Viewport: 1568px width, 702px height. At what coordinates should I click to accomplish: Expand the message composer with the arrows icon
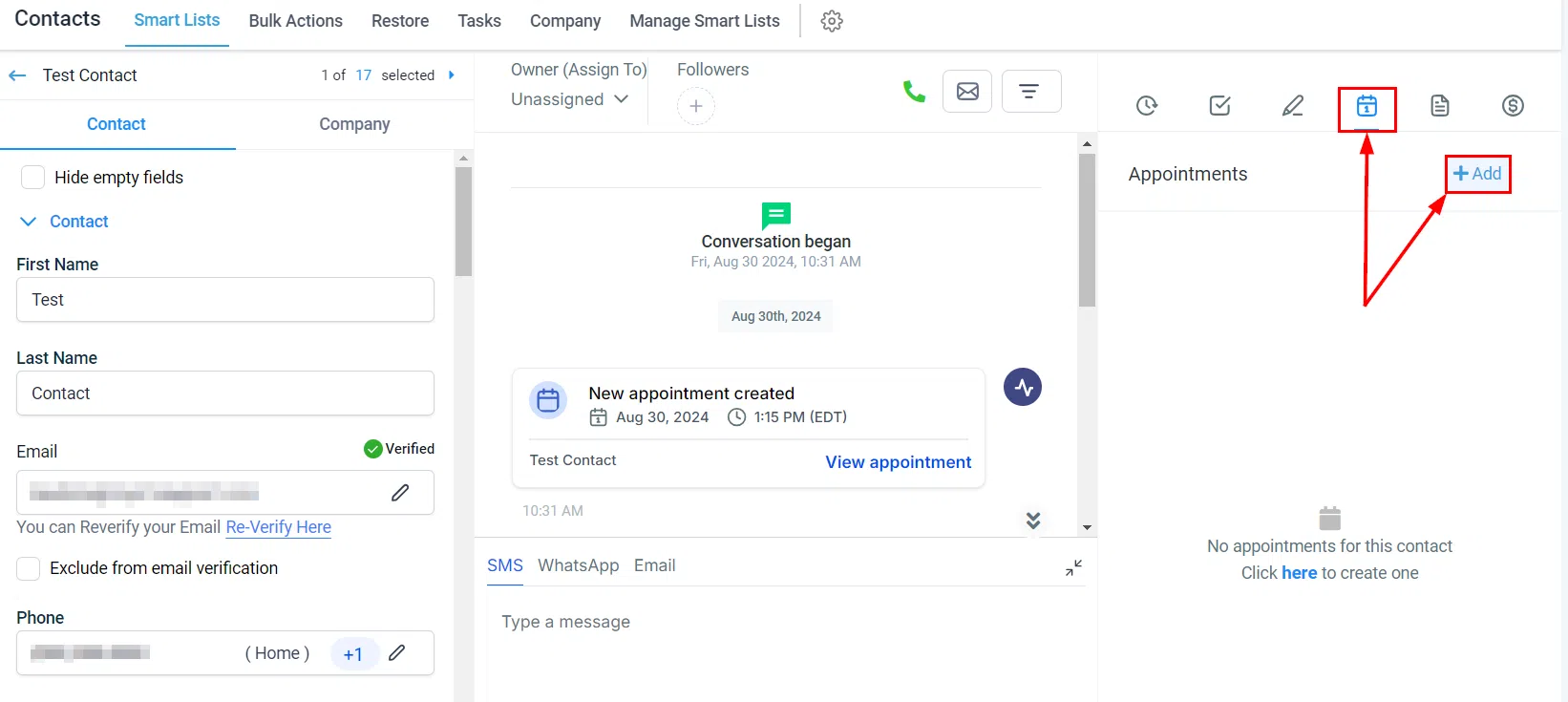(1074, 567)
